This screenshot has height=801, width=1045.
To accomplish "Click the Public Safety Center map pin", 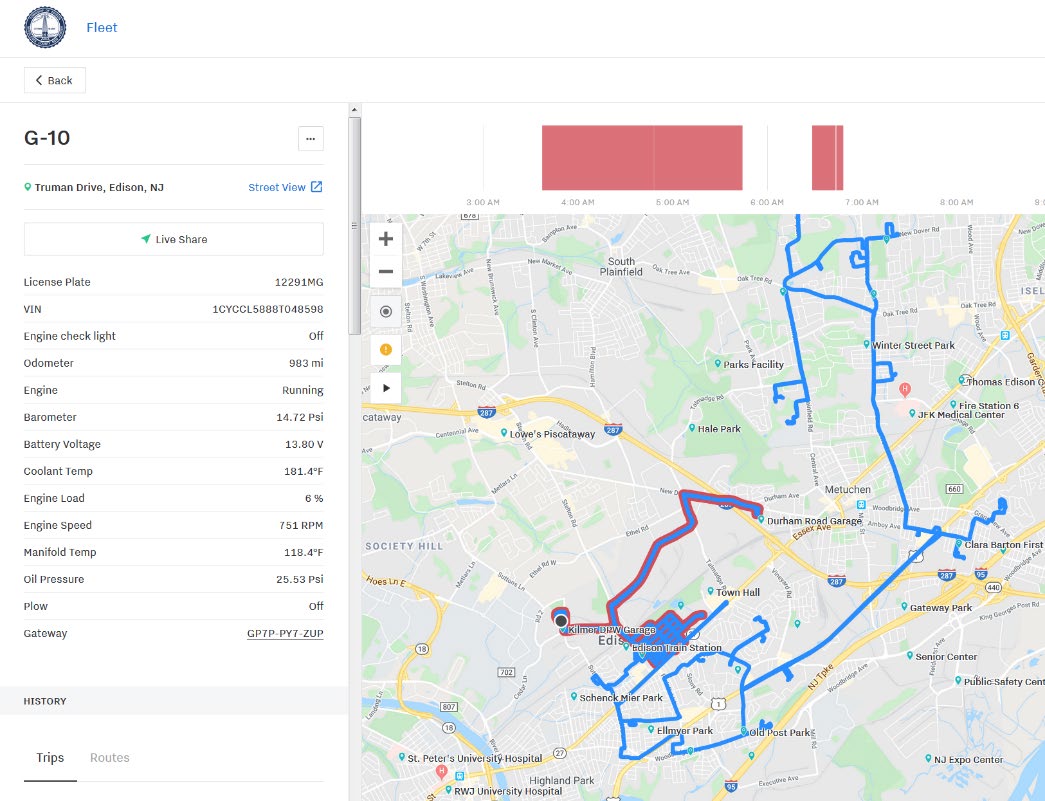I will pyautogui.click(x=958, y=680).
